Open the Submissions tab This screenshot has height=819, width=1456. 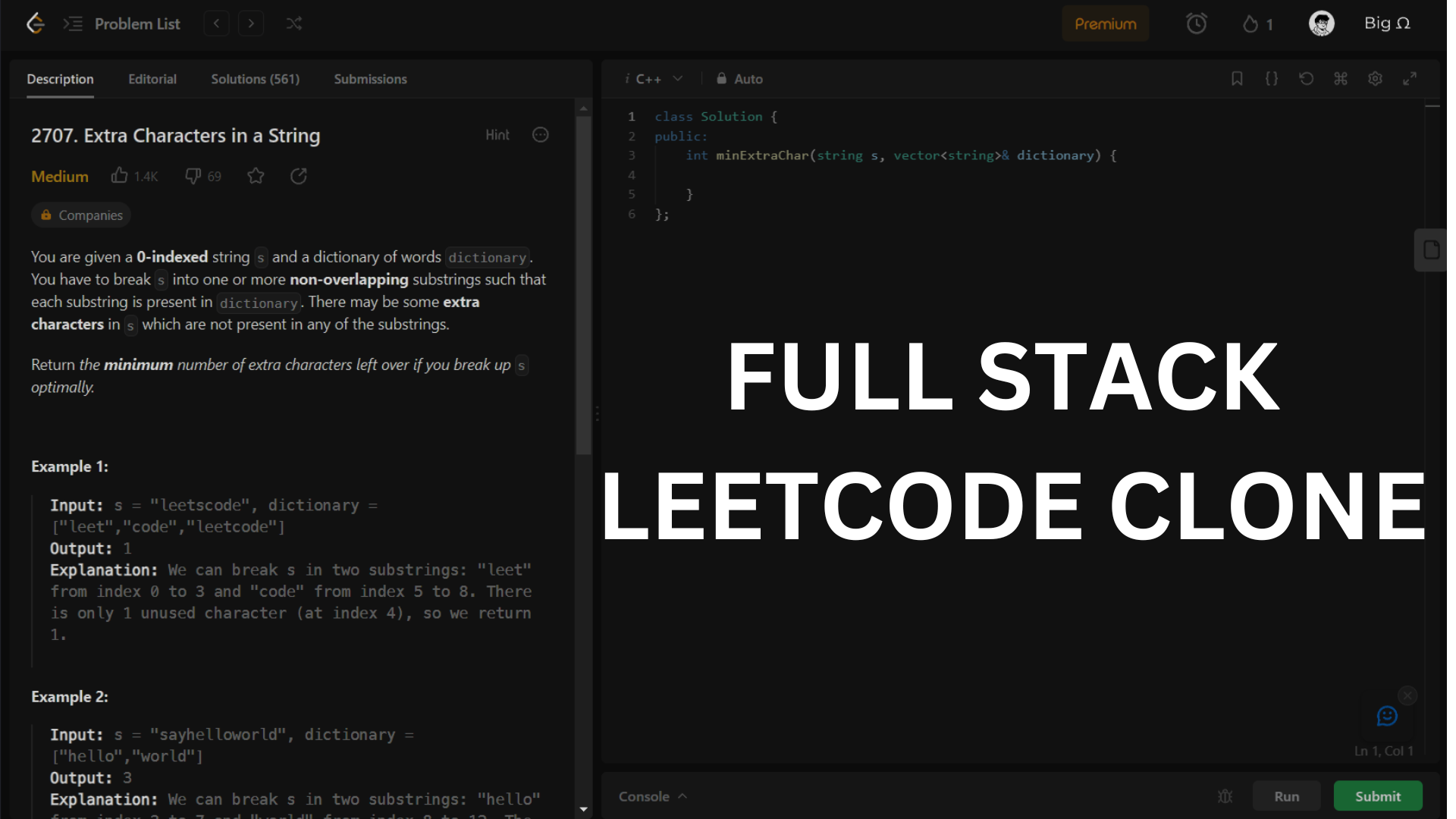click(371, 79)
